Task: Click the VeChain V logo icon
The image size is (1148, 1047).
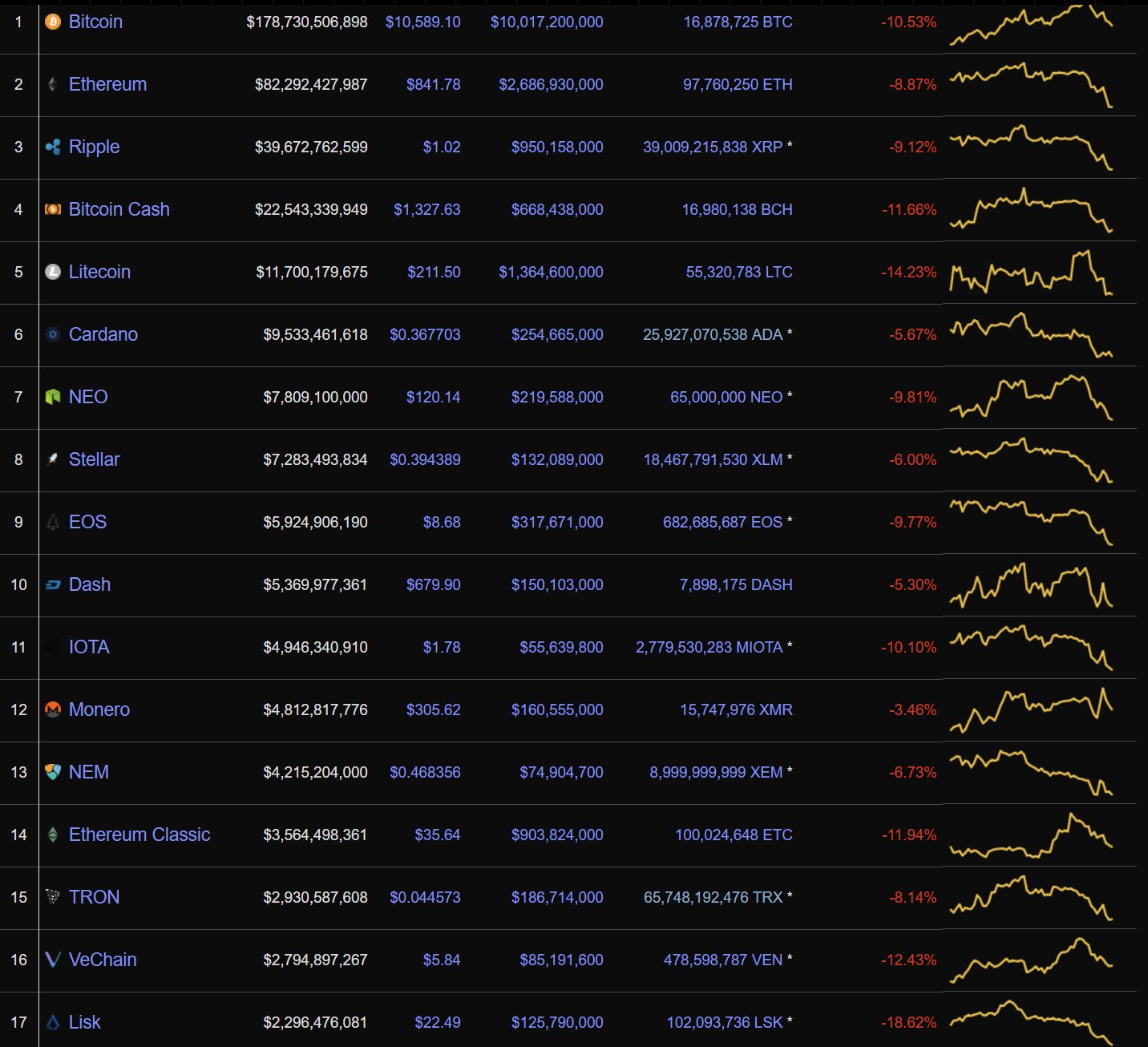Action: [53, 960]
